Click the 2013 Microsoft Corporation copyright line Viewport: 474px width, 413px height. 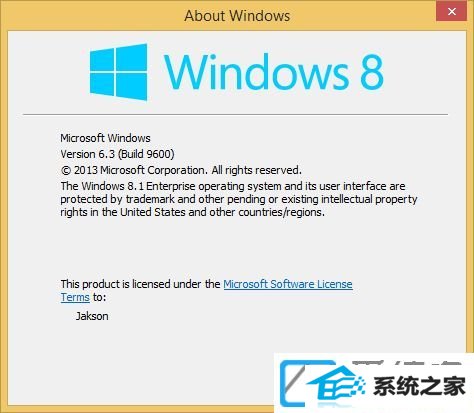[x=181, y=170]
